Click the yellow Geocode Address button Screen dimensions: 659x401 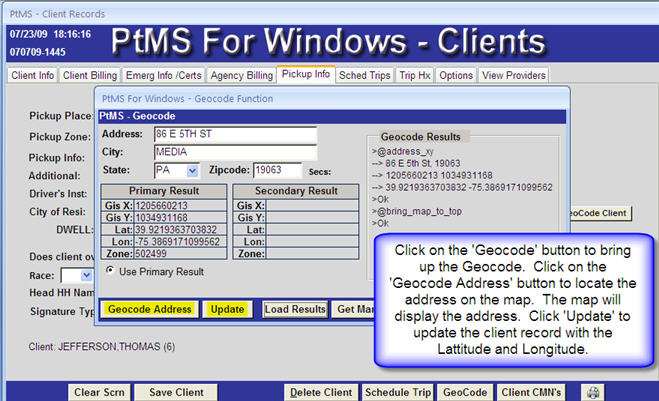pos(150,309)
